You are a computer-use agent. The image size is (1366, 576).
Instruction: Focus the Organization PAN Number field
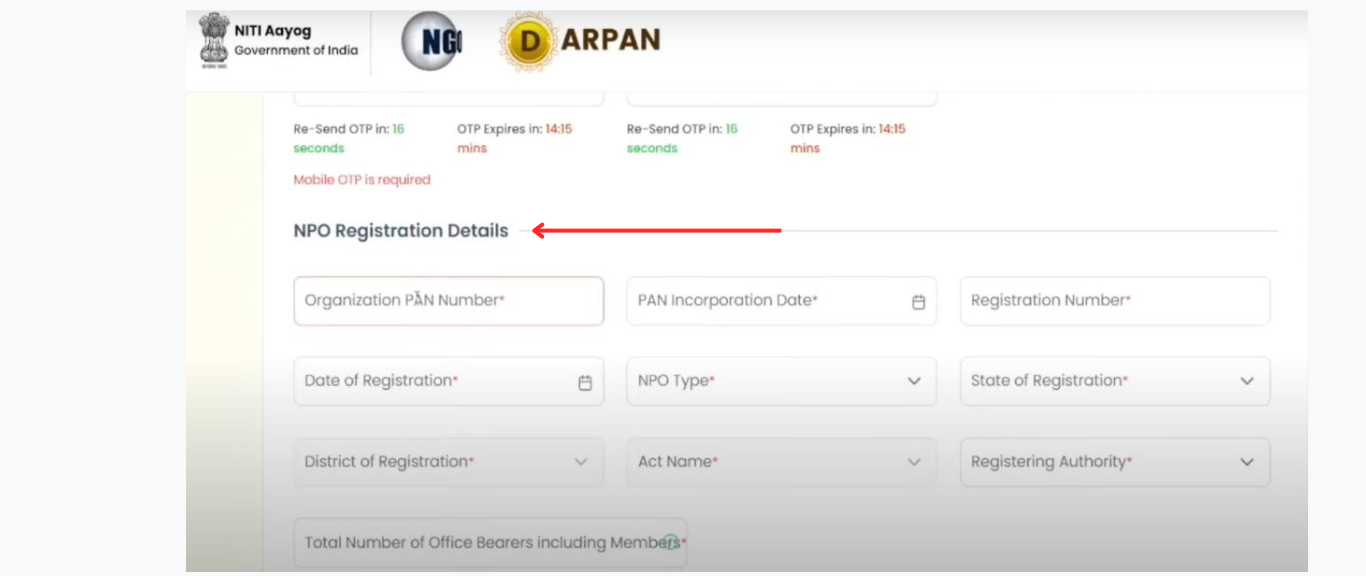(448, 301)
